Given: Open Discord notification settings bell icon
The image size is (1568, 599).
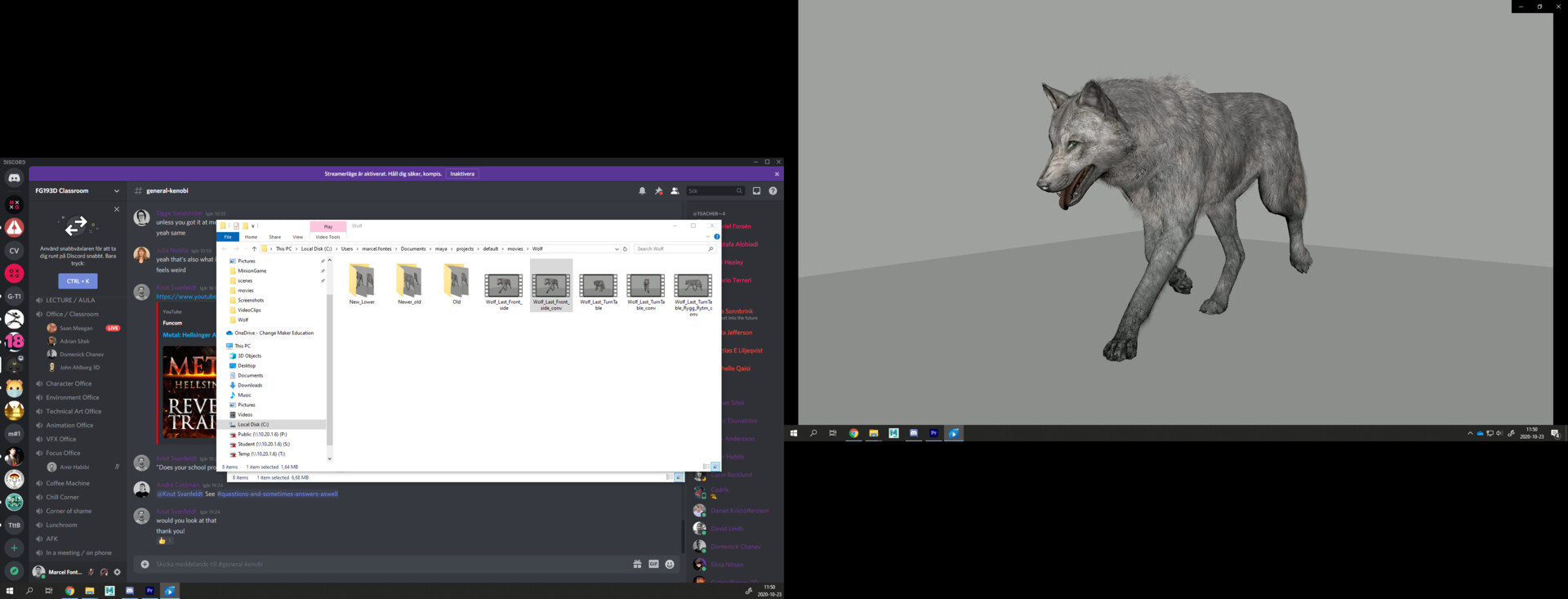Looking at the screenshot, I should [x=642, y=190].
